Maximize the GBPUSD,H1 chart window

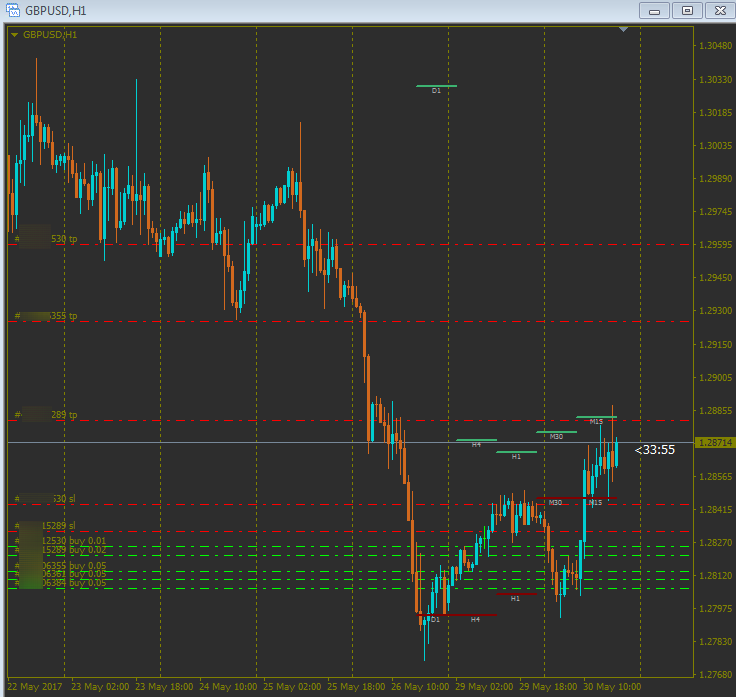click(x=687, y=10)
